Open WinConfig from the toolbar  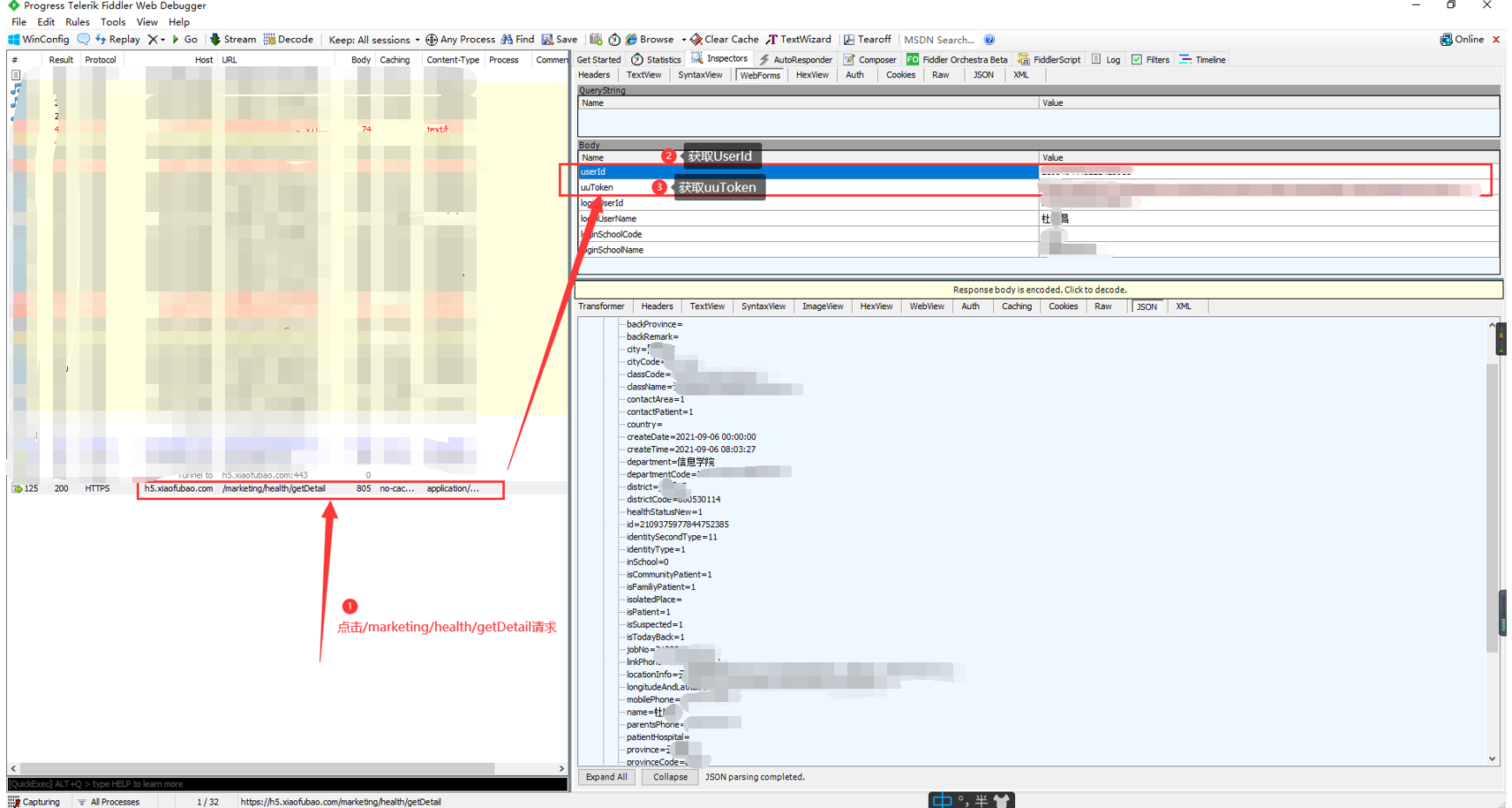(39, 40)
